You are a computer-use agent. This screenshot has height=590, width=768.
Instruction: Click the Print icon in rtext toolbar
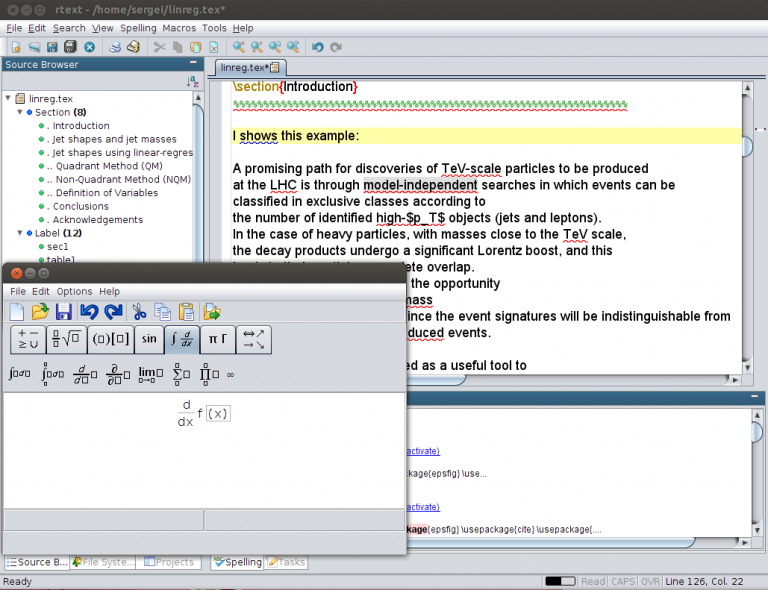click(x=115, y=47)
